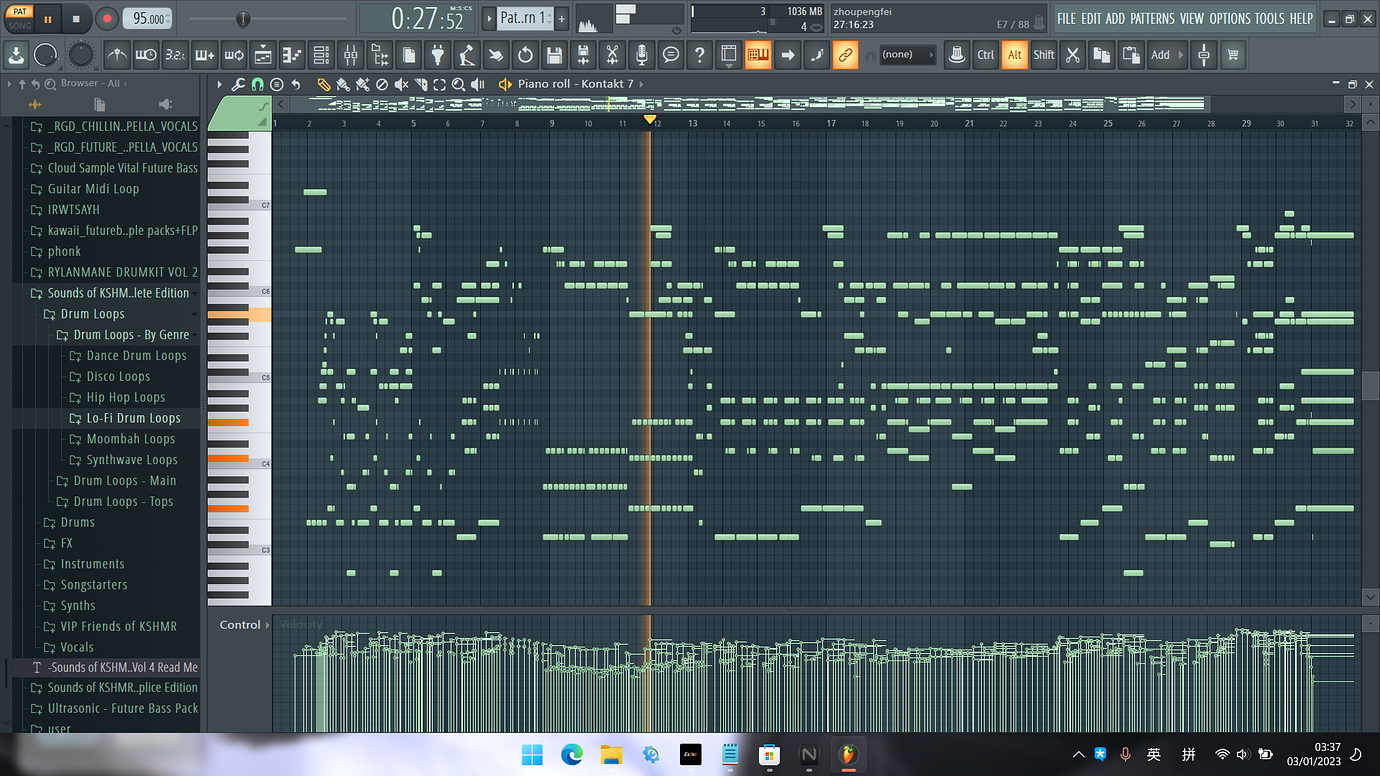
Task: Click the song position slider handle
Action: [243, 19]
